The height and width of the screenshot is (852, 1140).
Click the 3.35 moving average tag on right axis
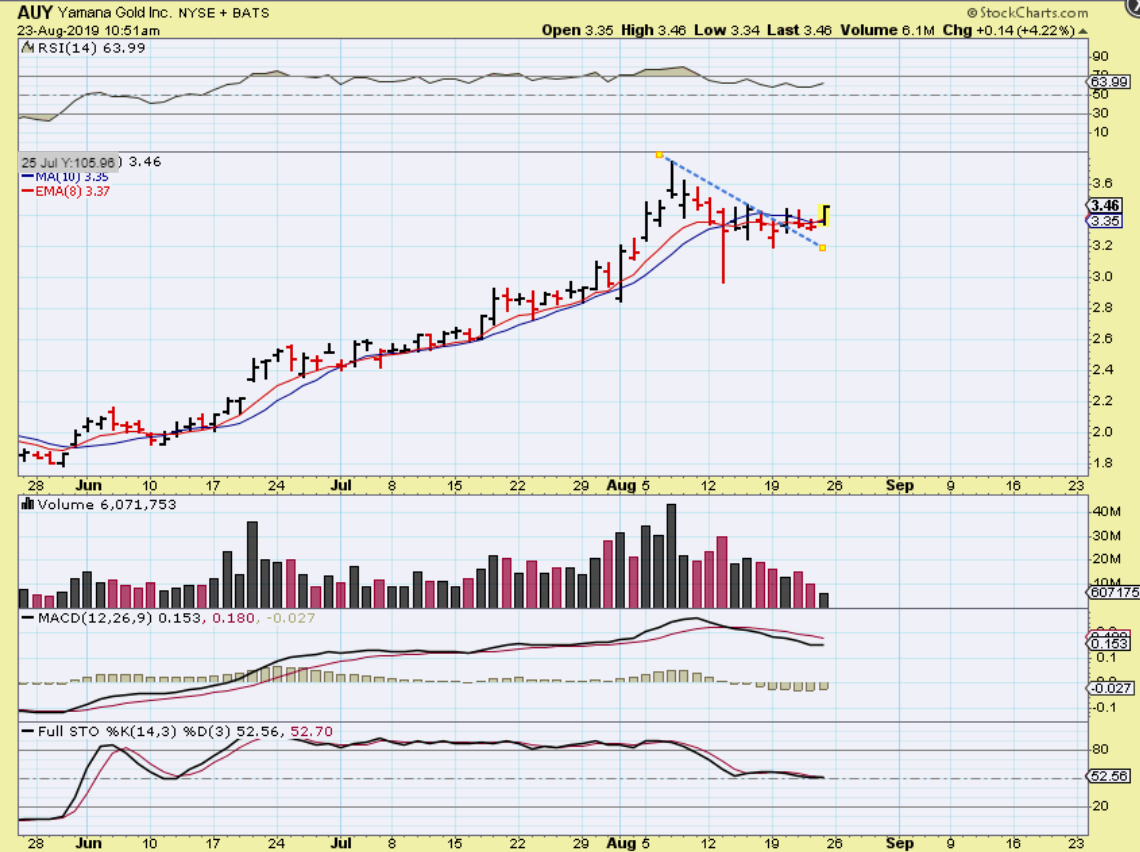(x=1105, y=221)
